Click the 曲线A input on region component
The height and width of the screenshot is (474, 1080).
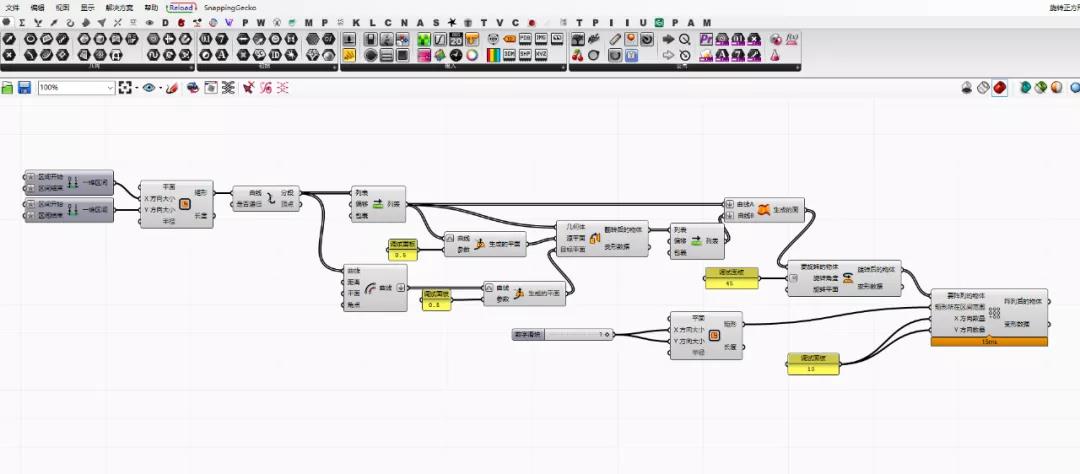pos(745,204)
